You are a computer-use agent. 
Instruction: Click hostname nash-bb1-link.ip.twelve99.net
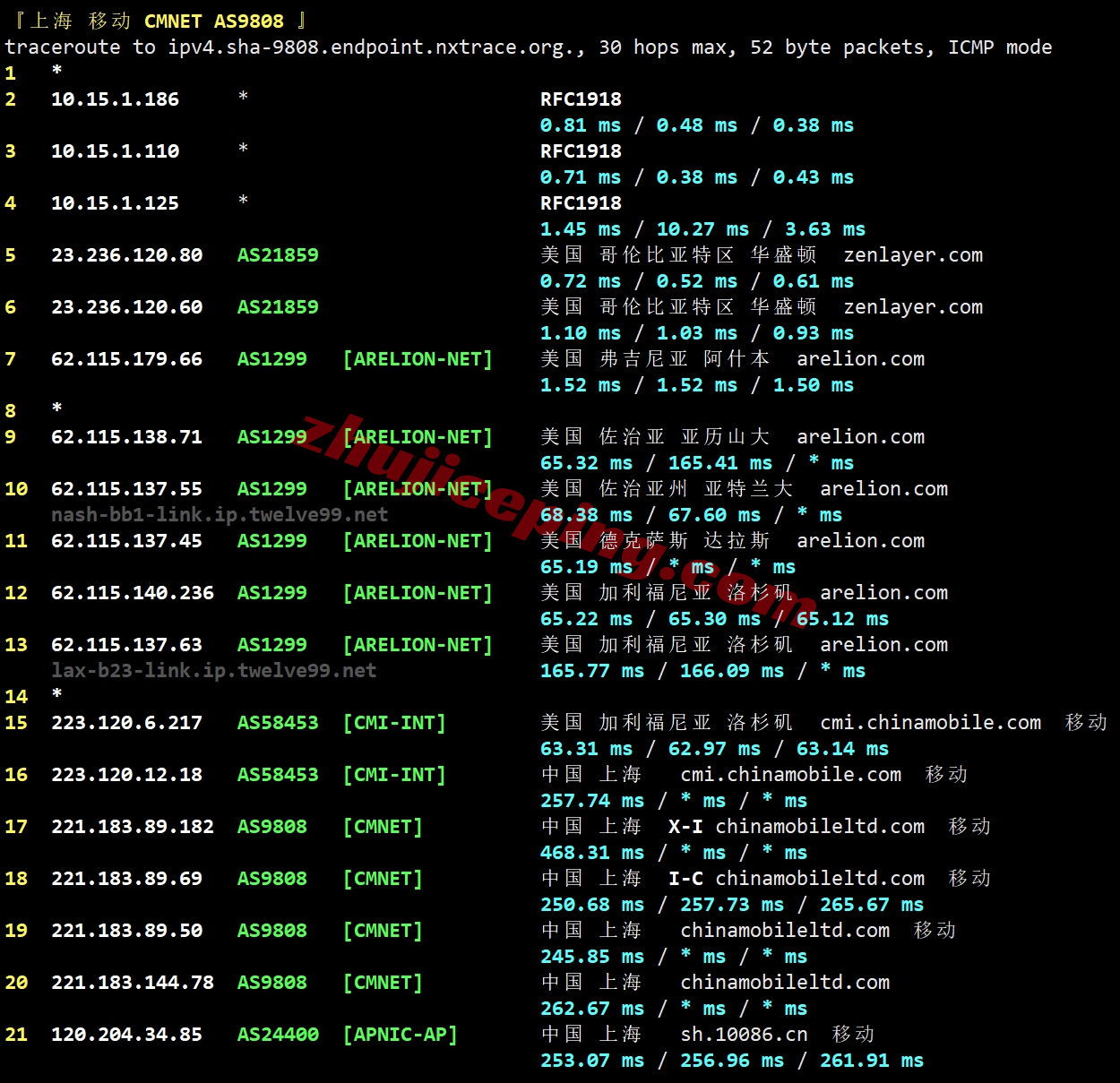coord(220,515)
